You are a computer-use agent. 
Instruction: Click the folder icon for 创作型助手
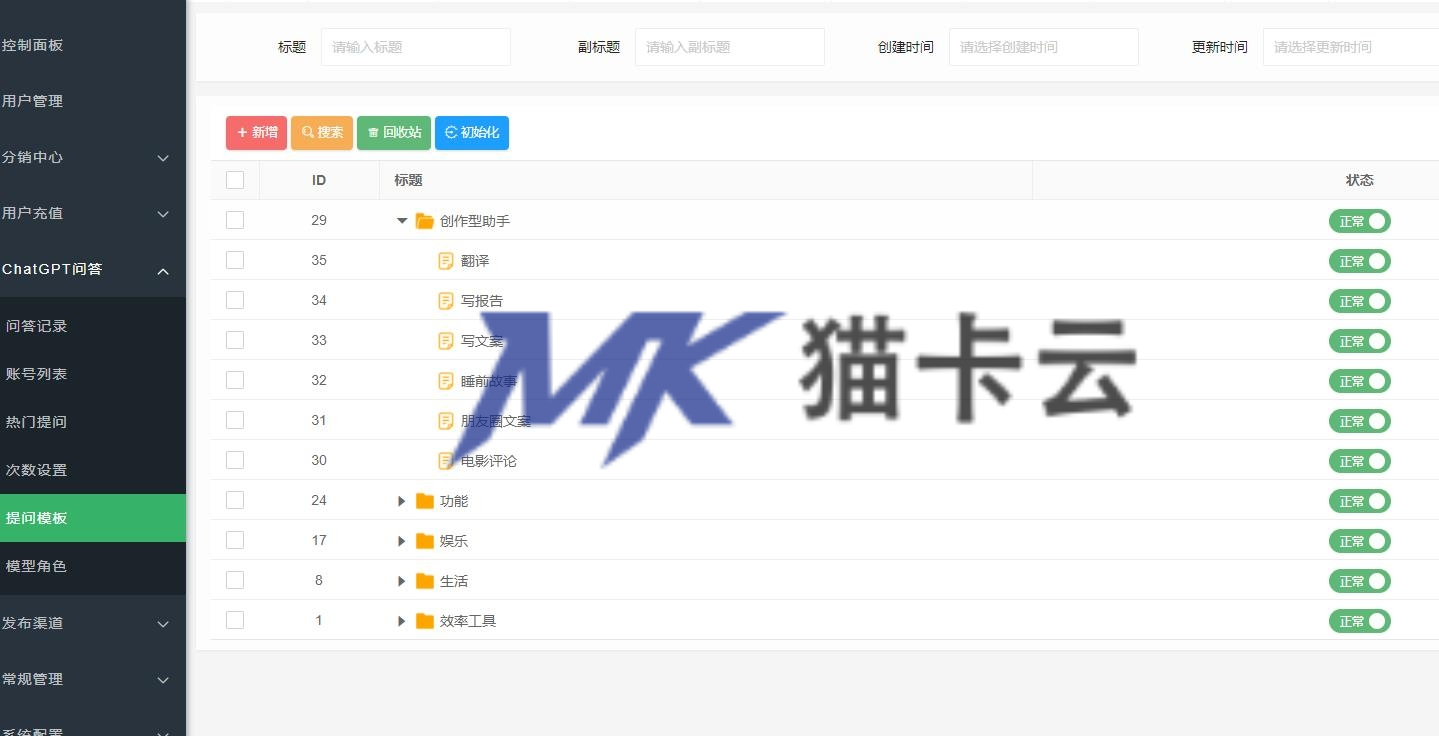(x=425, y=221)
